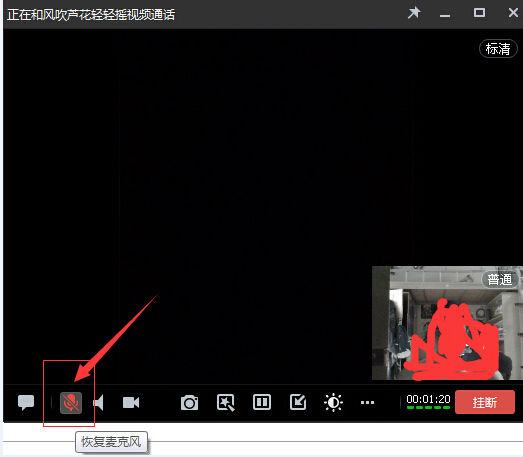Take a snapshot with camera icon
The height and width of the screenshot is (457, 523).
(189, 403)
